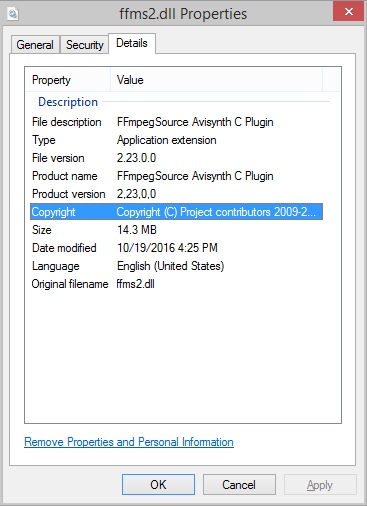Switch to the General tab
This screenshot has height=506, width=367.
[x=35, y=45]
